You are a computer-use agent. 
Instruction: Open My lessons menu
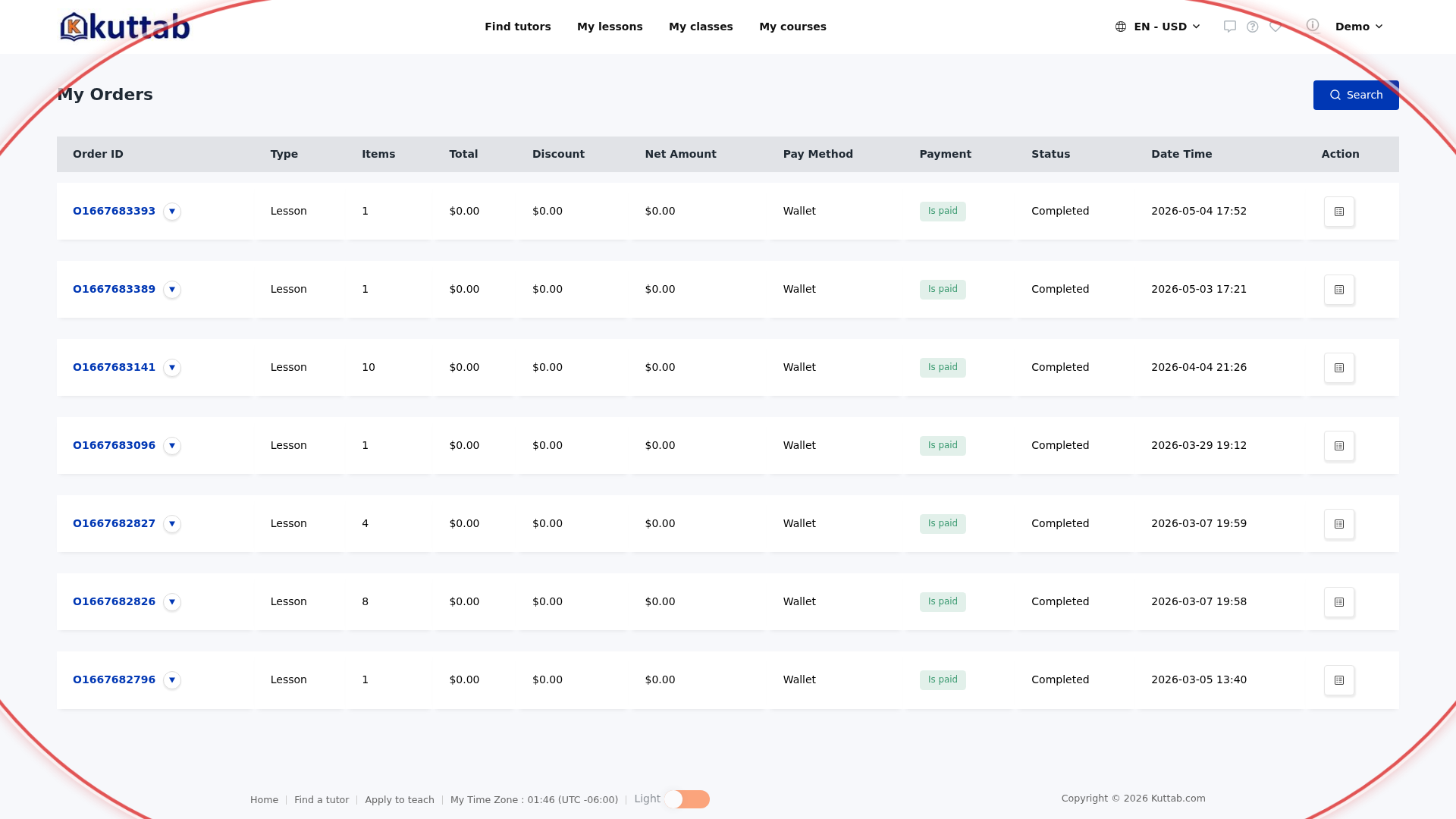610,27
